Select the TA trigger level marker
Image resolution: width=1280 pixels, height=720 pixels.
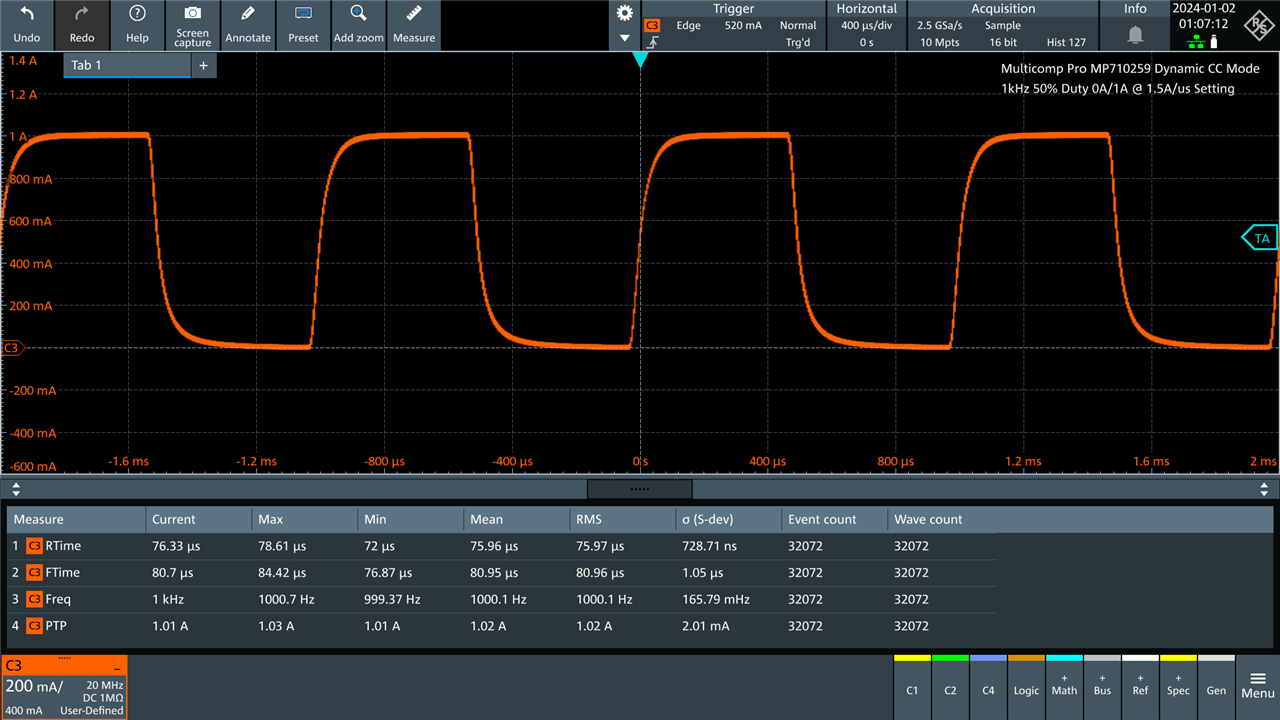[x=1259, y=238]
